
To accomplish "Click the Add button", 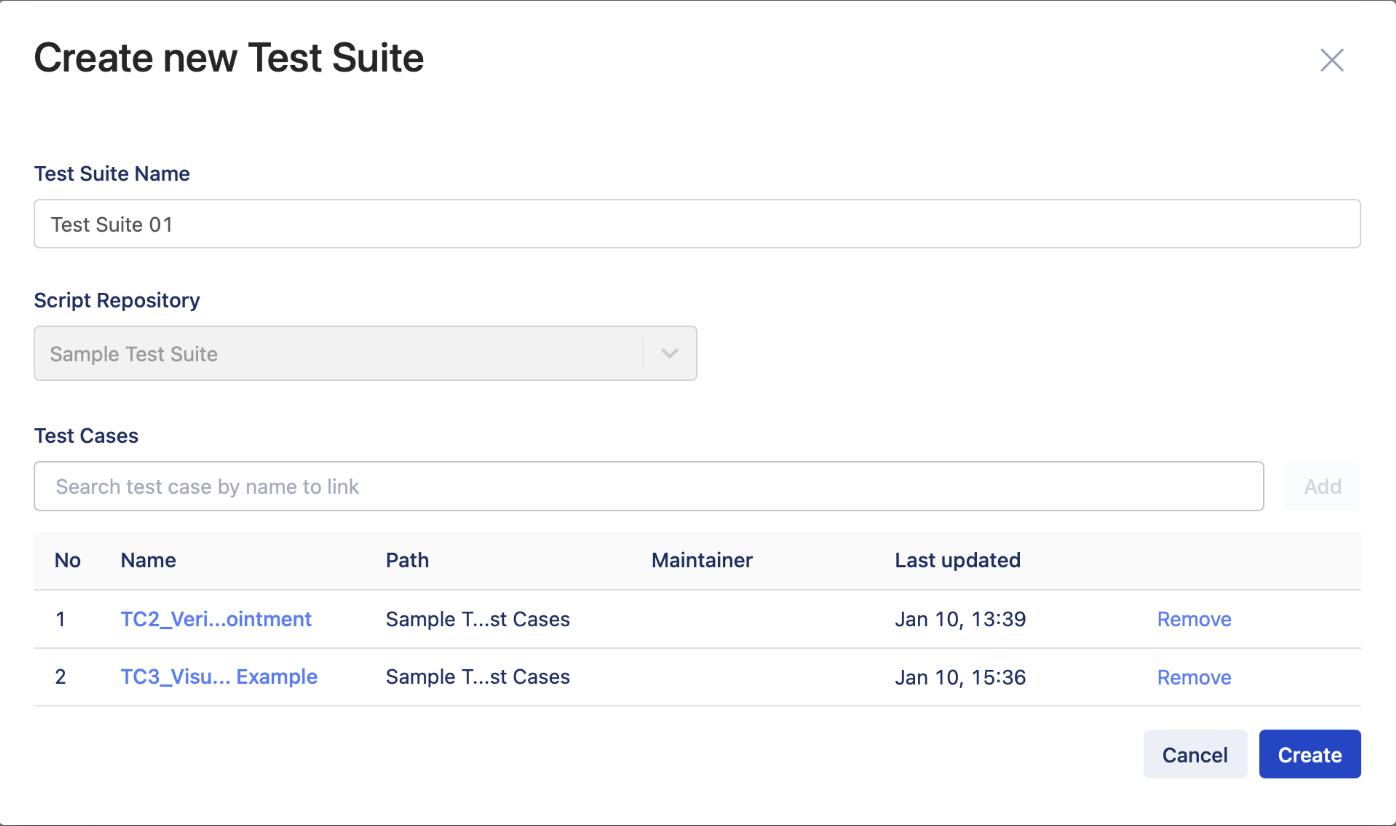I will tap(1322, 486).
